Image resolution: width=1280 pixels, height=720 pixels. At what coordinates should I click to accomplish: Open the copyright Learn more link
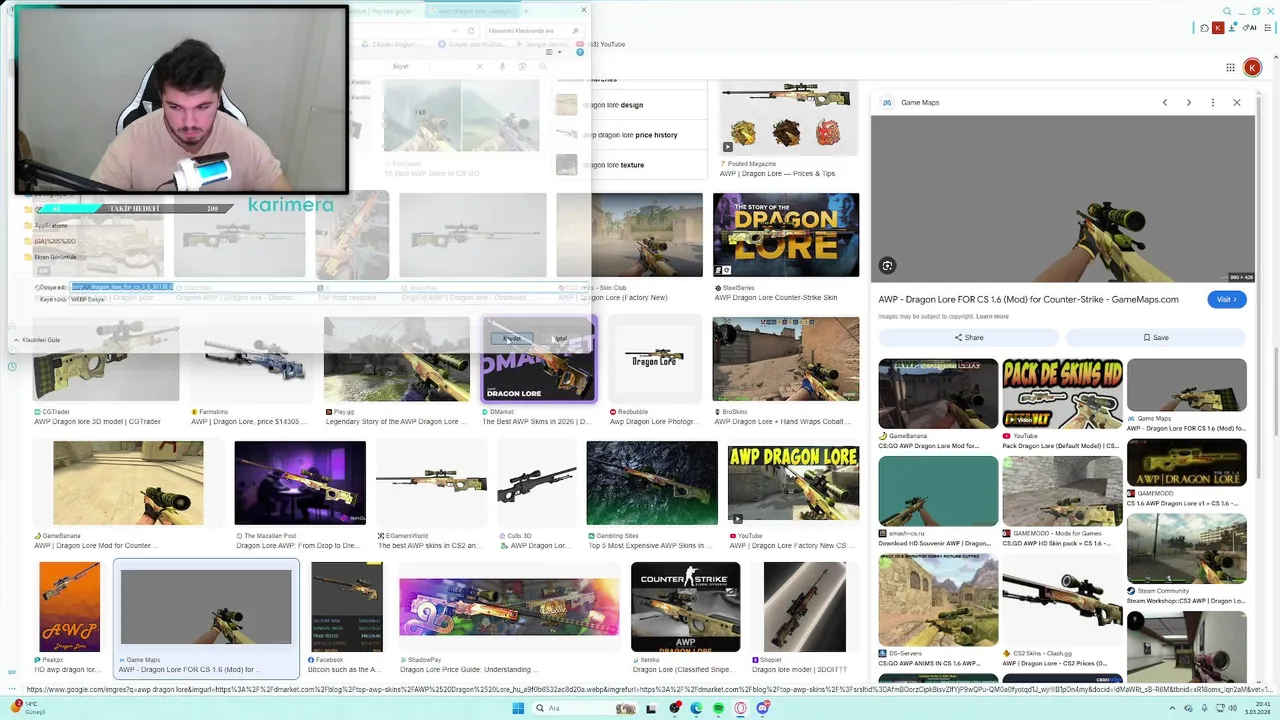click(x=992, y=316)
